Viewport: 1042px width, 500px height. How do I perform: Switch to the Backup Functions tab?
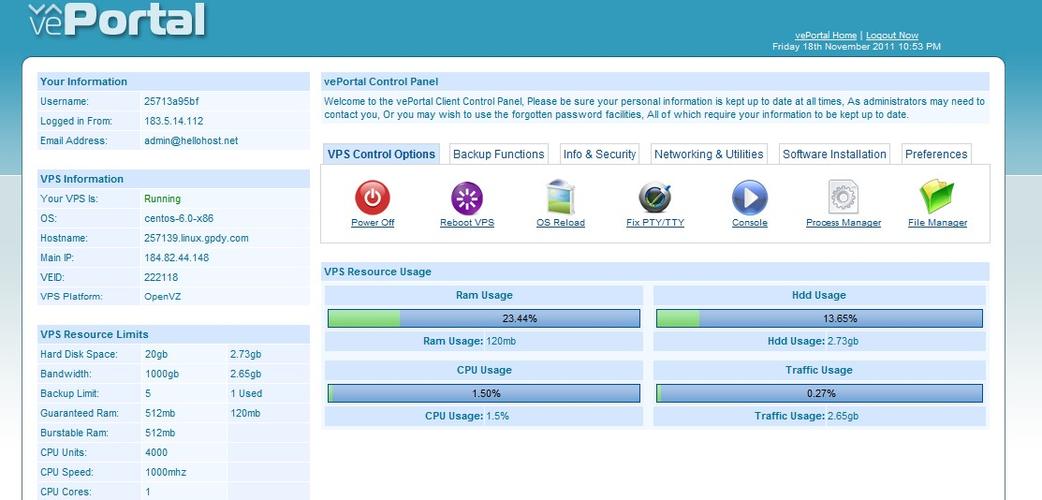pyautogui.click(x=498, y=154)
